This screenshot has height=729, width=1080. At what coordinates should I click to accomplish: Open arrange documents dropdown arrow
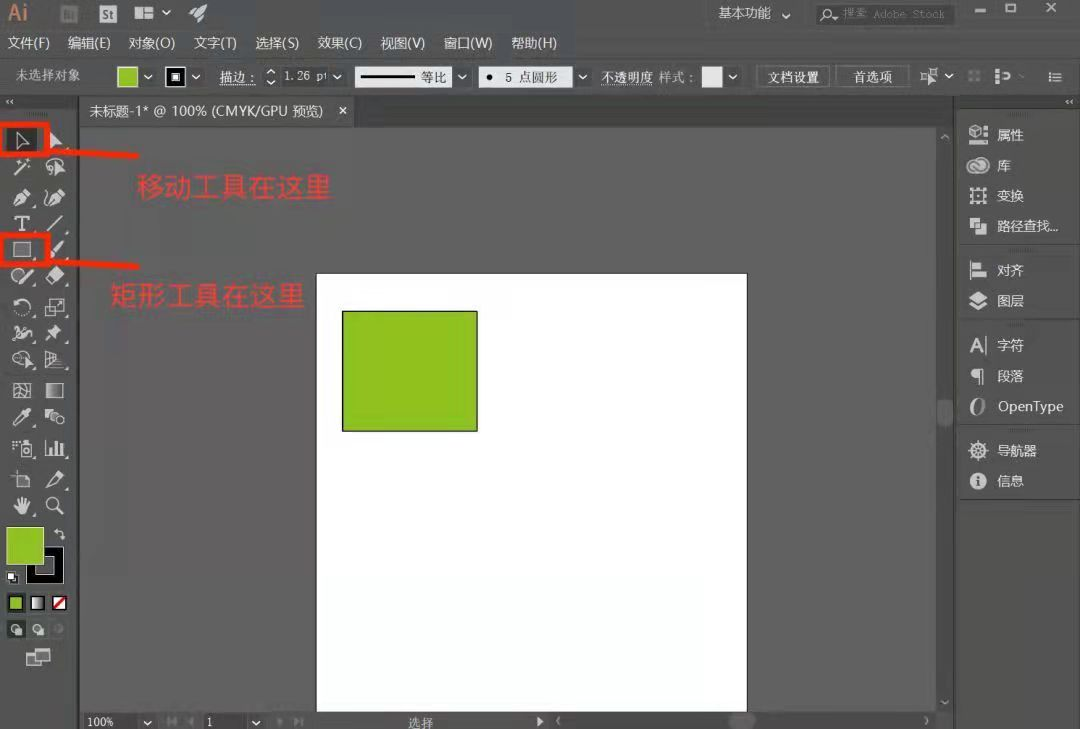166,13
